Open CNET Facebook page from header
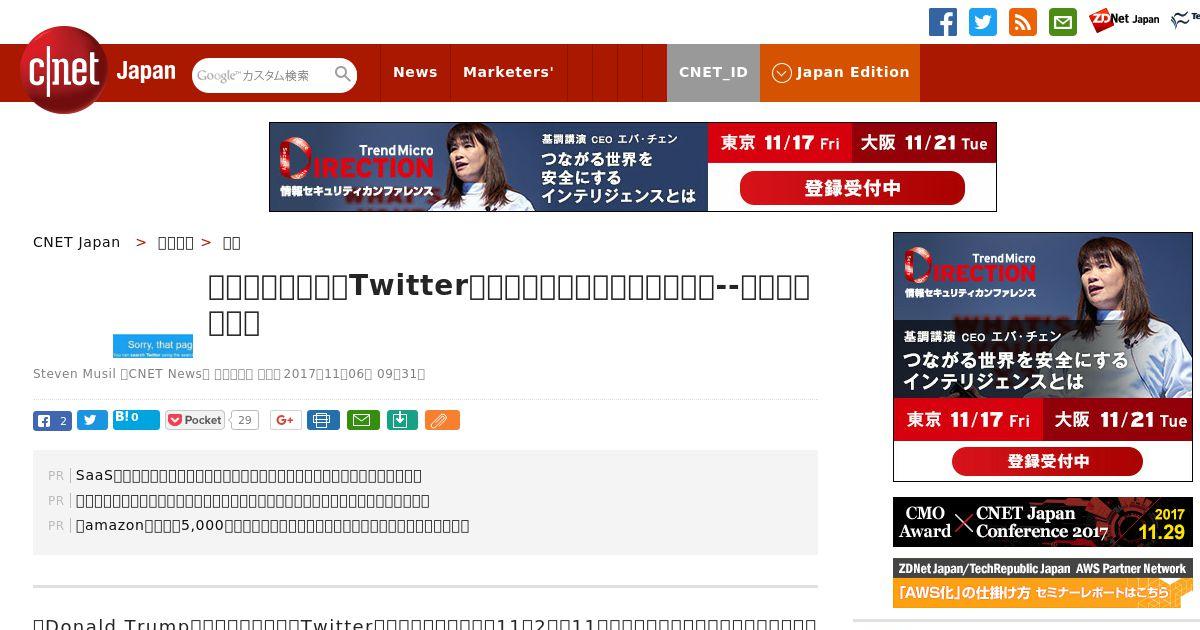This screenshot has height=630, width=1200. click(943, 22)
